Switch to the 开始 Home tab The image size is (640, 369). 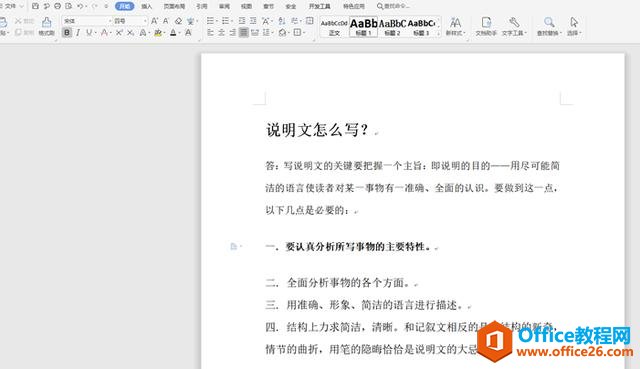coord(124,6)
